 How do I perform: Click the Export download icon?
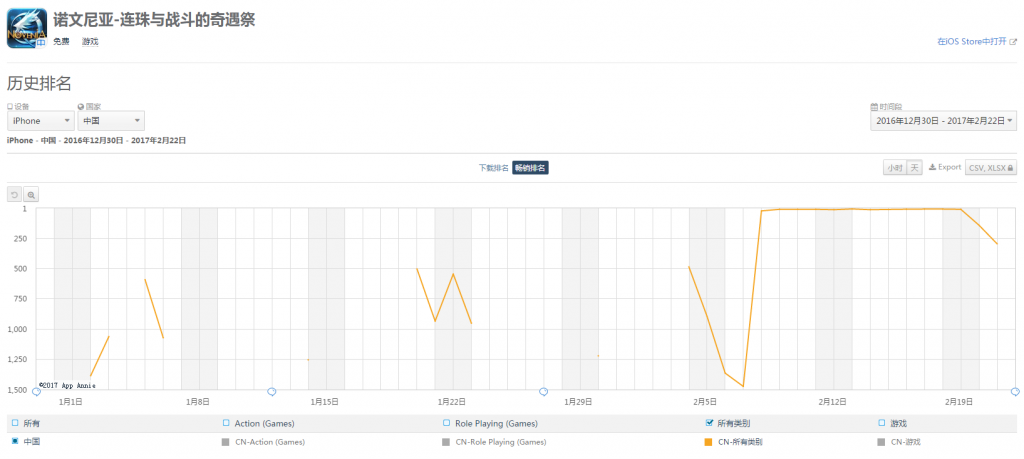(933, 167)
